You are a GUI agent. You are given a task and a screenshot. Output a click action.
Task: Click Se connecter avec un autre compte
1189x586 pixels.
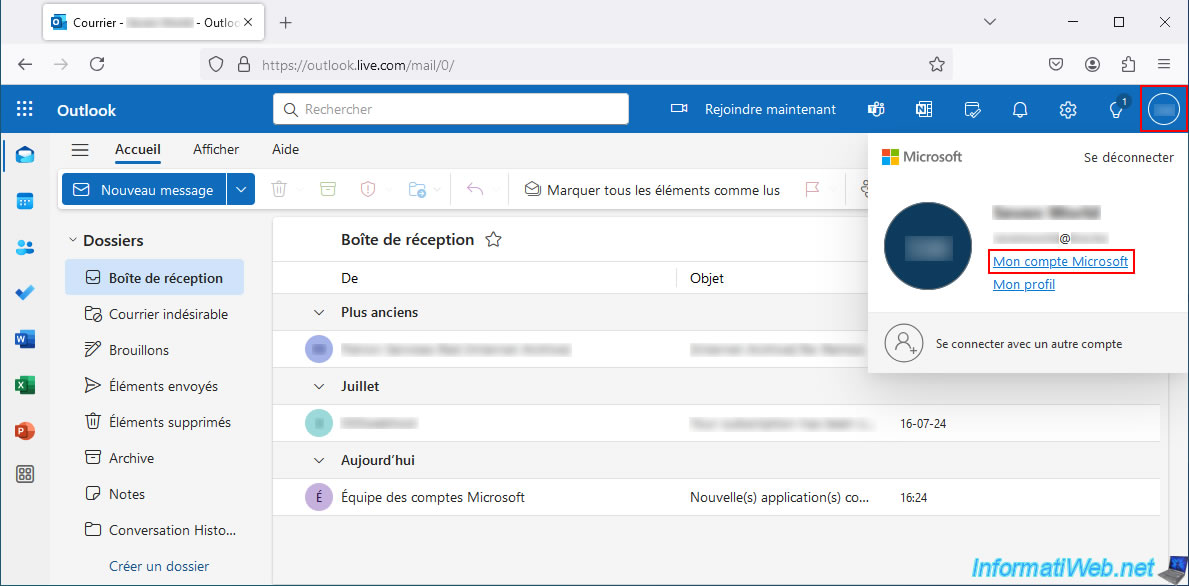tap(1027, 343)
